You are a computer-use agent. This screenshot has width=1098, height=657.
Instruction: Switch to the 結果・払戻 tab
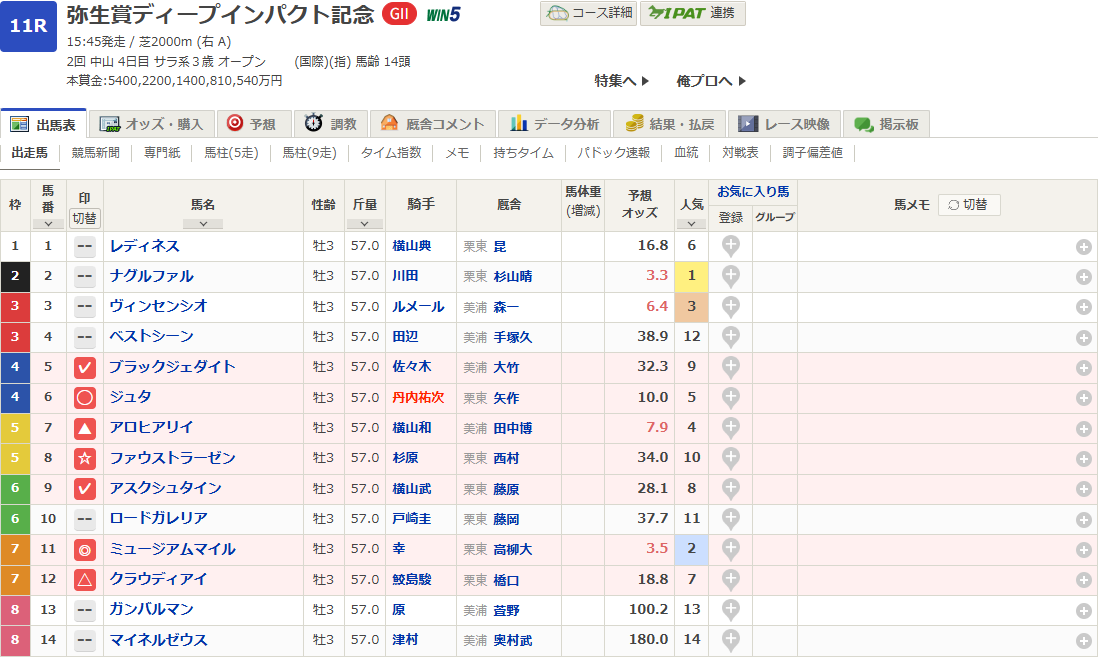[670, 124]
